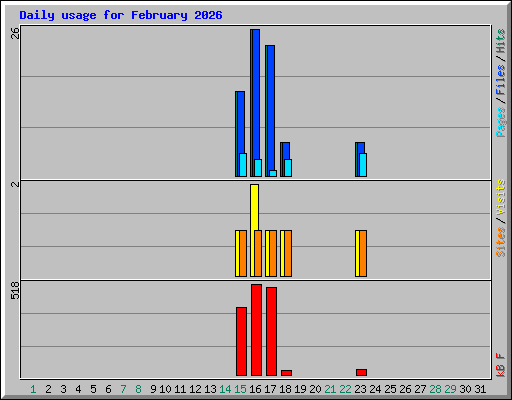Click the cyan pages bar for day 23
This screenshot has height=400, width=512.
pos(363,165)
